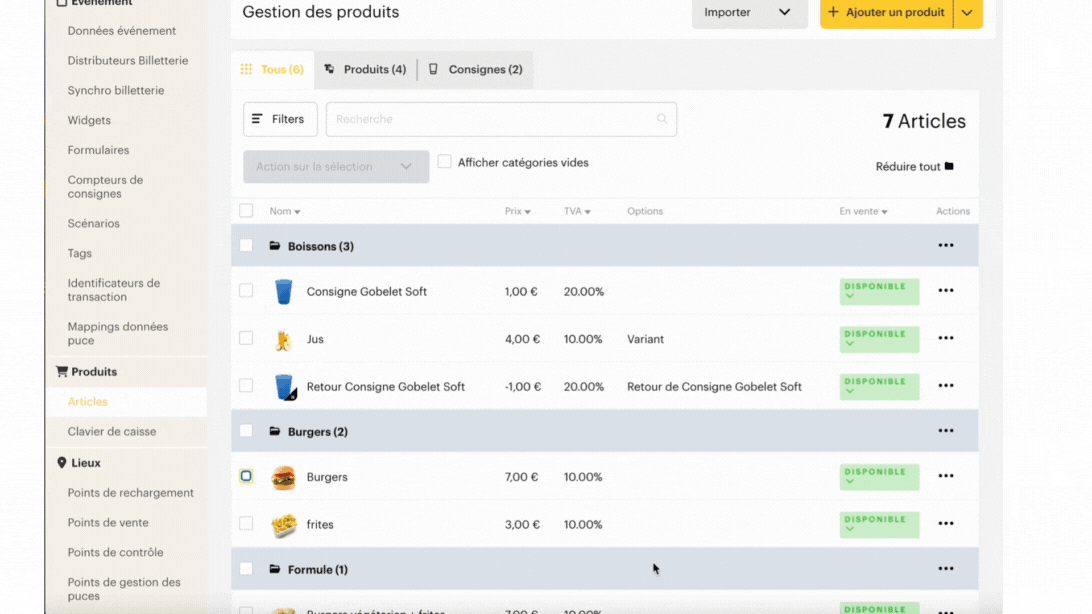Switch to Produits (4) tab
Viewport: 1092px width, 614px height.
click(x=366, y=70)
